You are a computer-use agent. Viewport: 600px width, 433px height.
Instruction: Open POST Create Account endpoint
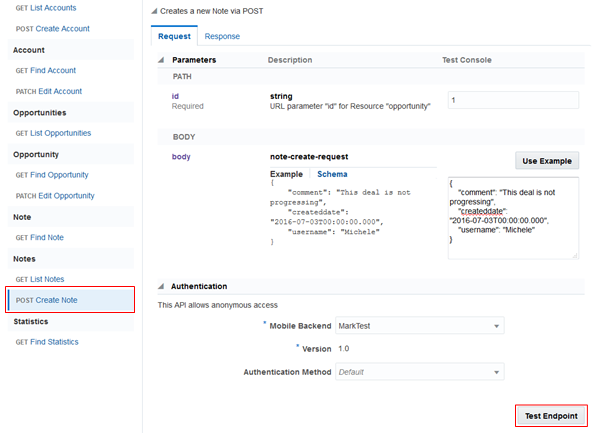tap(52, 29)
